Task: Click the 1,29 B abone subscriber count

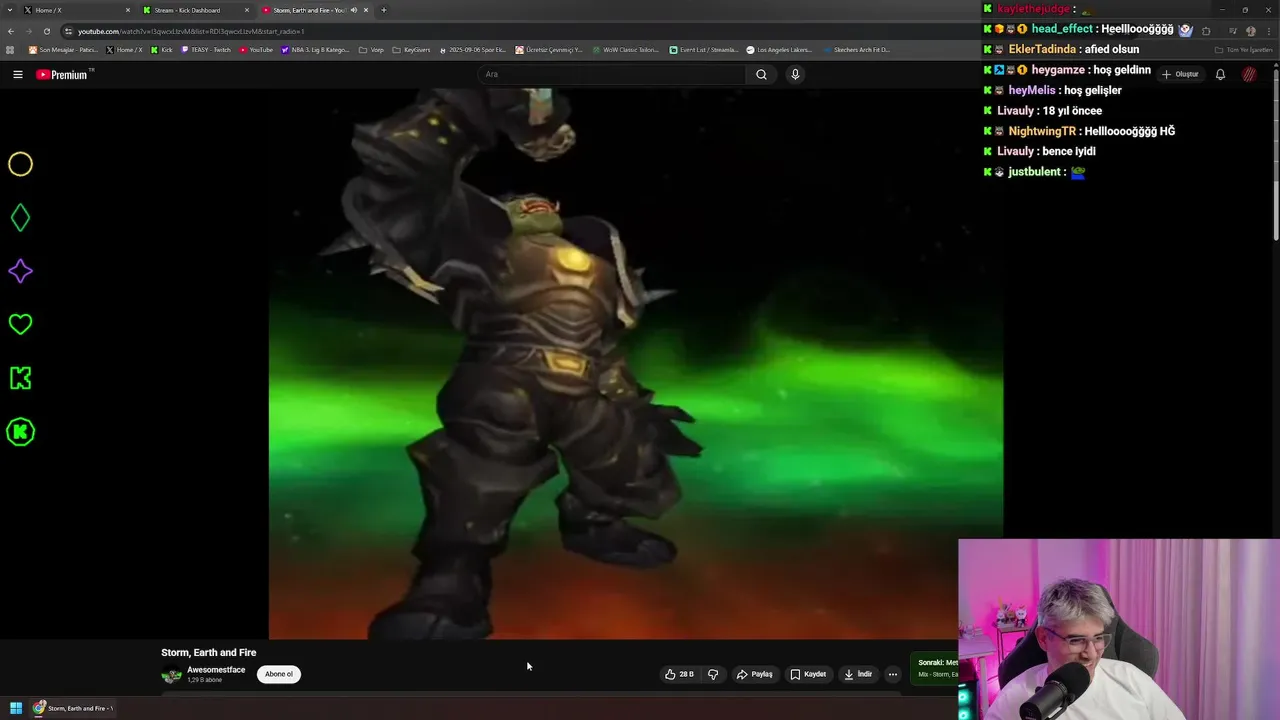Action: 205,680
